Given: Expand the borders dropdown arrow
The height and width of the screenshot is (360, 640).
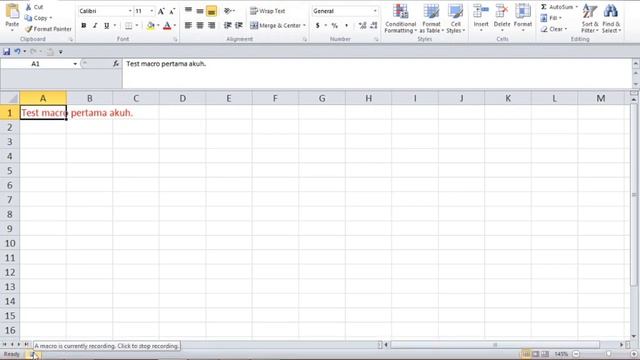Looking at the screenshot, I should click(x=137, y=26).
